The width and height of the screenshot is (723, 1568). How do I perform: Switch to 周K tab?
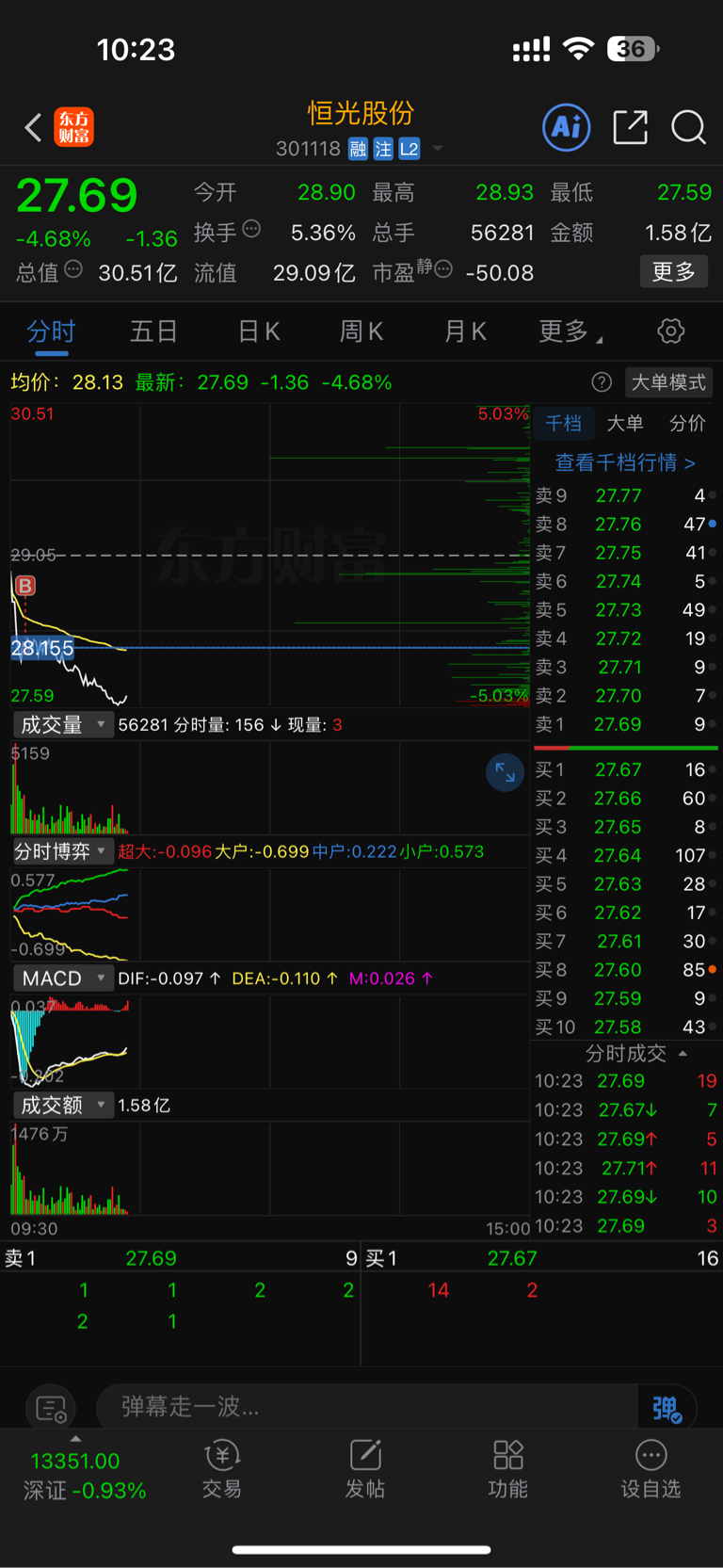(x=361, y=331)
